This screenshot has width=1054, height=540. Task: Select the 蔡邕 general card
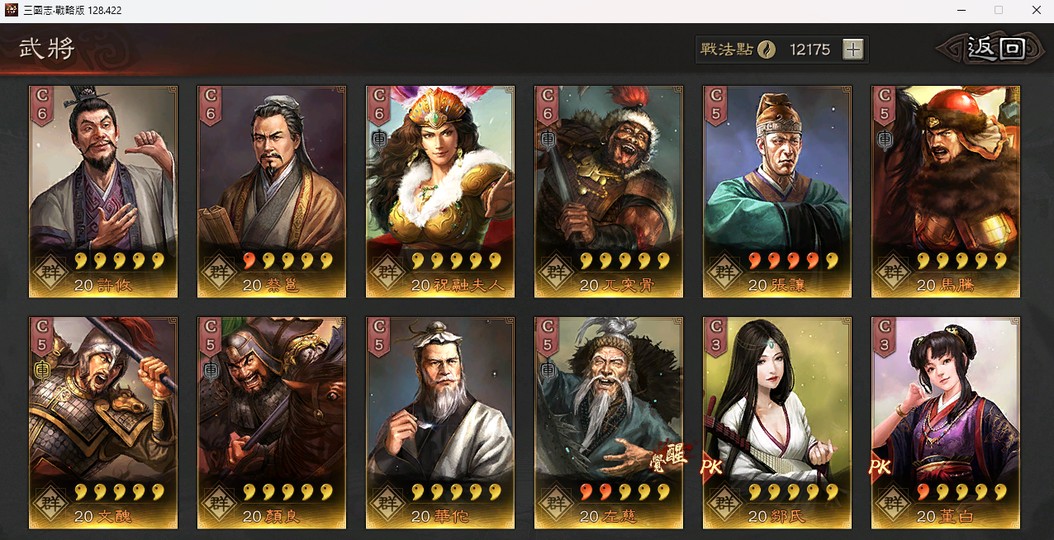tap(272, 191)
